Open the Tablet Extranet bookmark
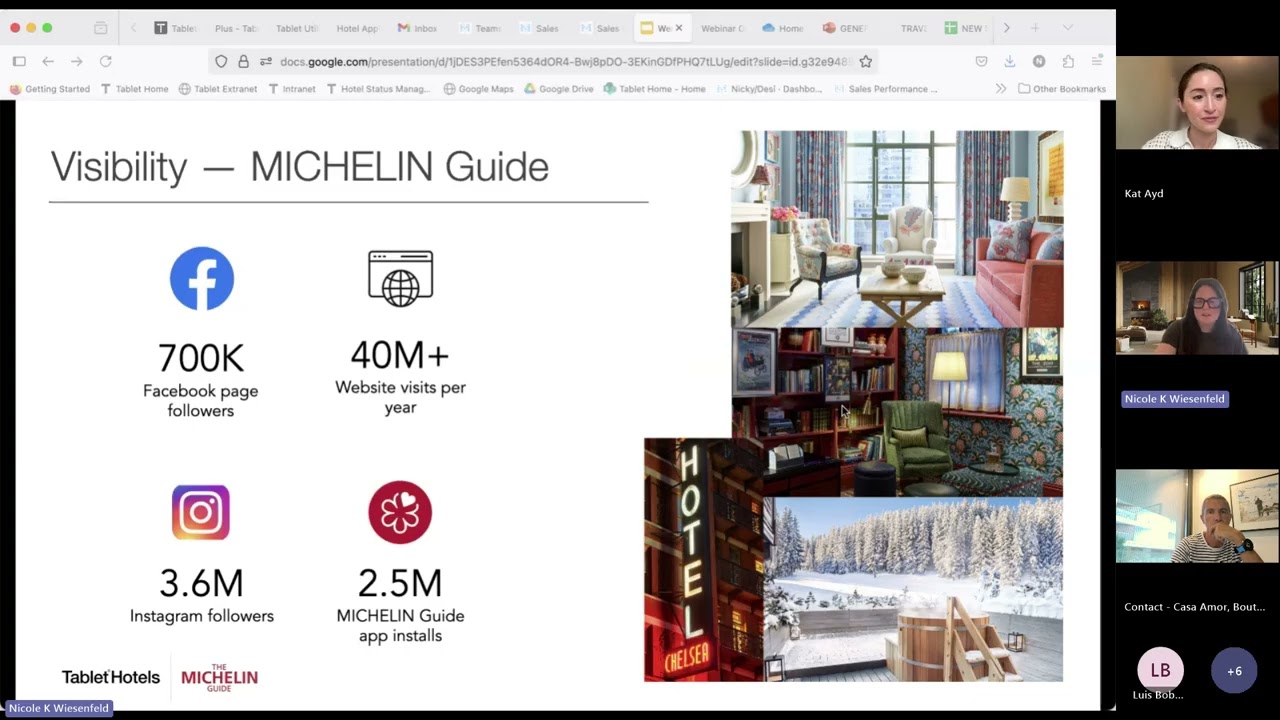The height and width of the screenshot is (720, 1280). coord(218,89)
